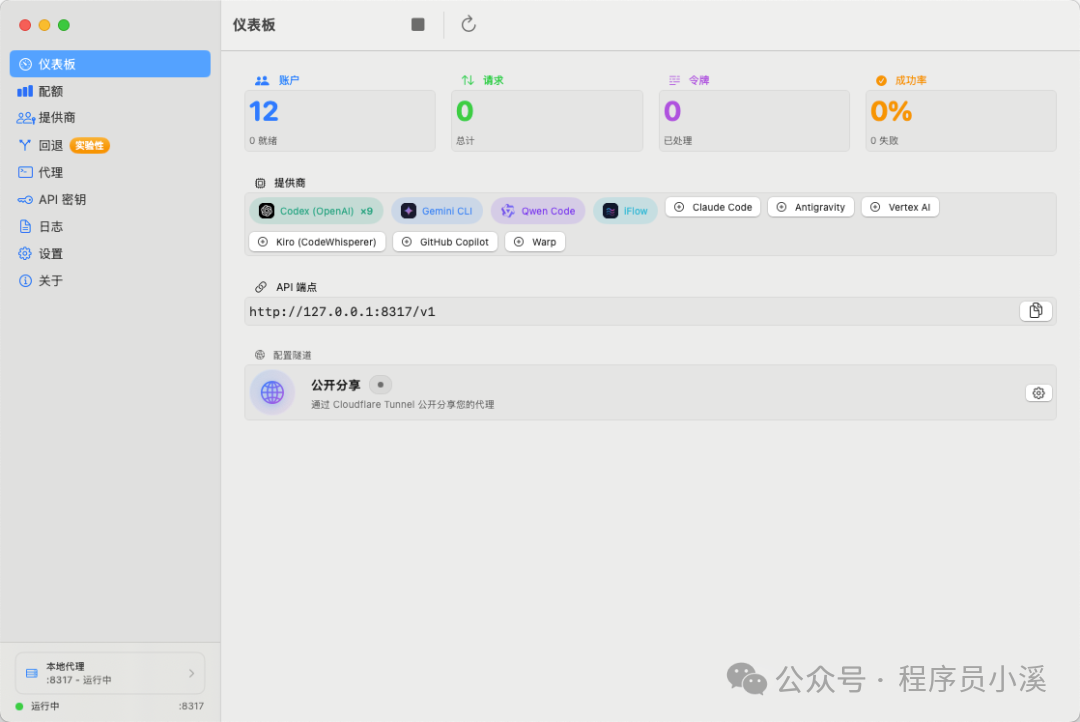The height and width of the screenshot is (722, 1080).
Task: Click the 设置 gear icon in the sidebar
Action: click(25, 254)
